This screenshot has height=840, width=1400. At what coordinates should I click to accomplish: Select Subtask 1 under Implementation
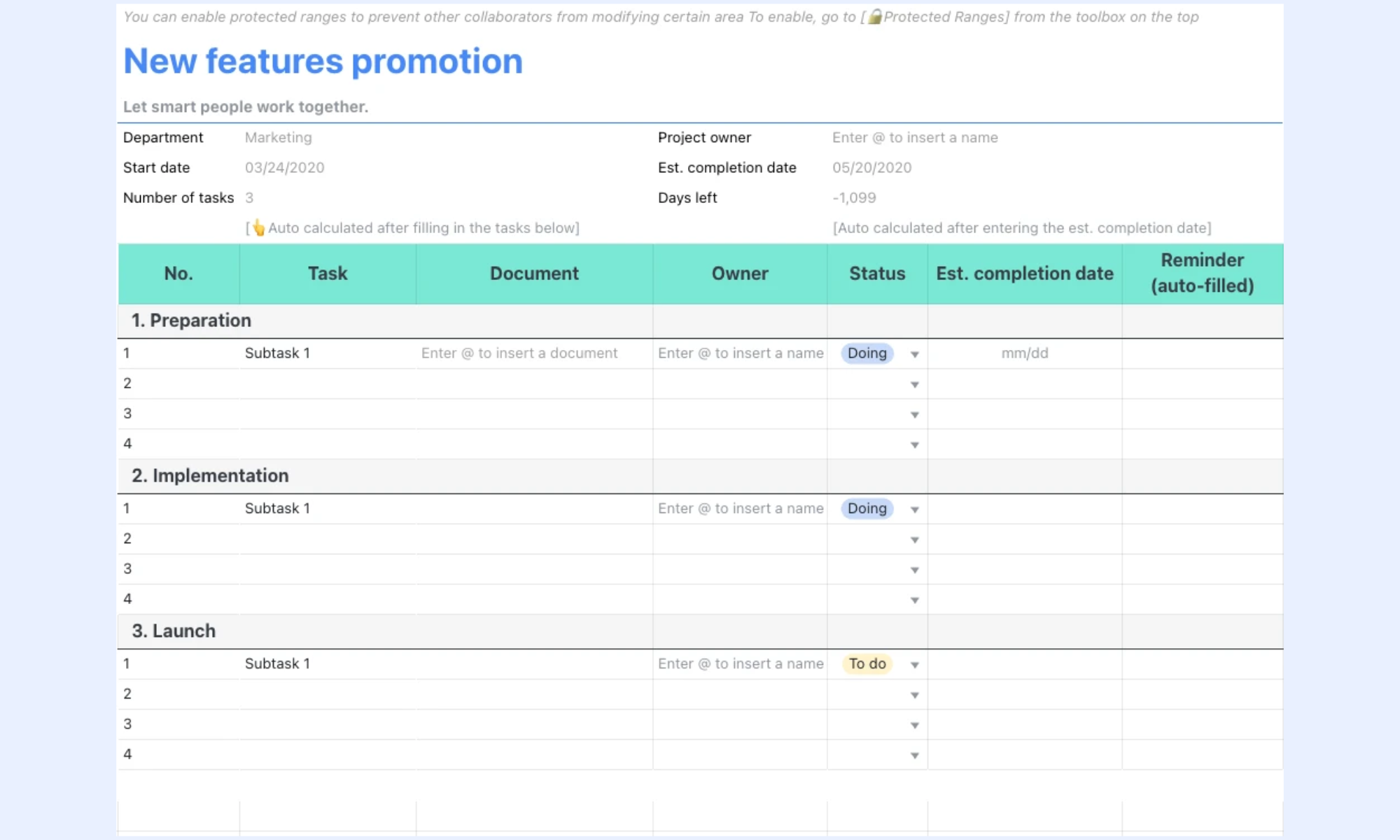coord(277,508)
